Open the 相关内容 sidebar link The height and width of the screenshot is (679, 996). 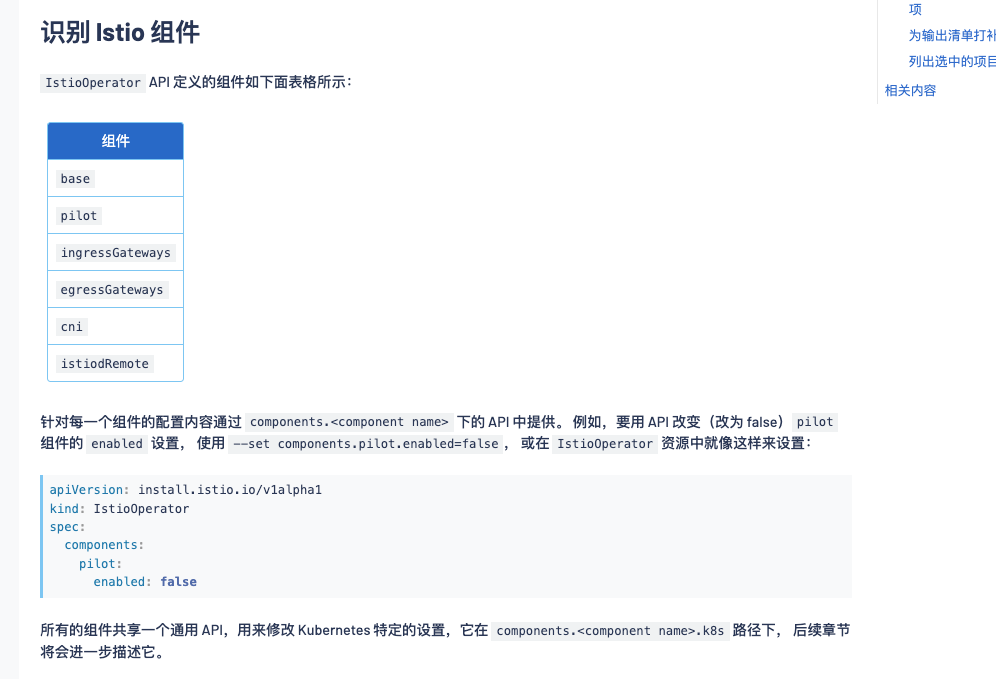pyautogui.click(x=910, y=90)
